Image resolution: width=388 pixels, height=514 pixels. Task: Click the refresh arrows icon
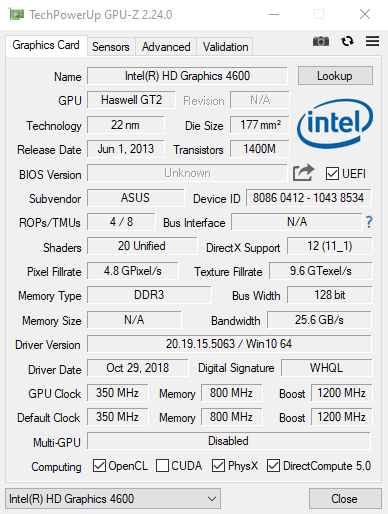tap(347, 41)
